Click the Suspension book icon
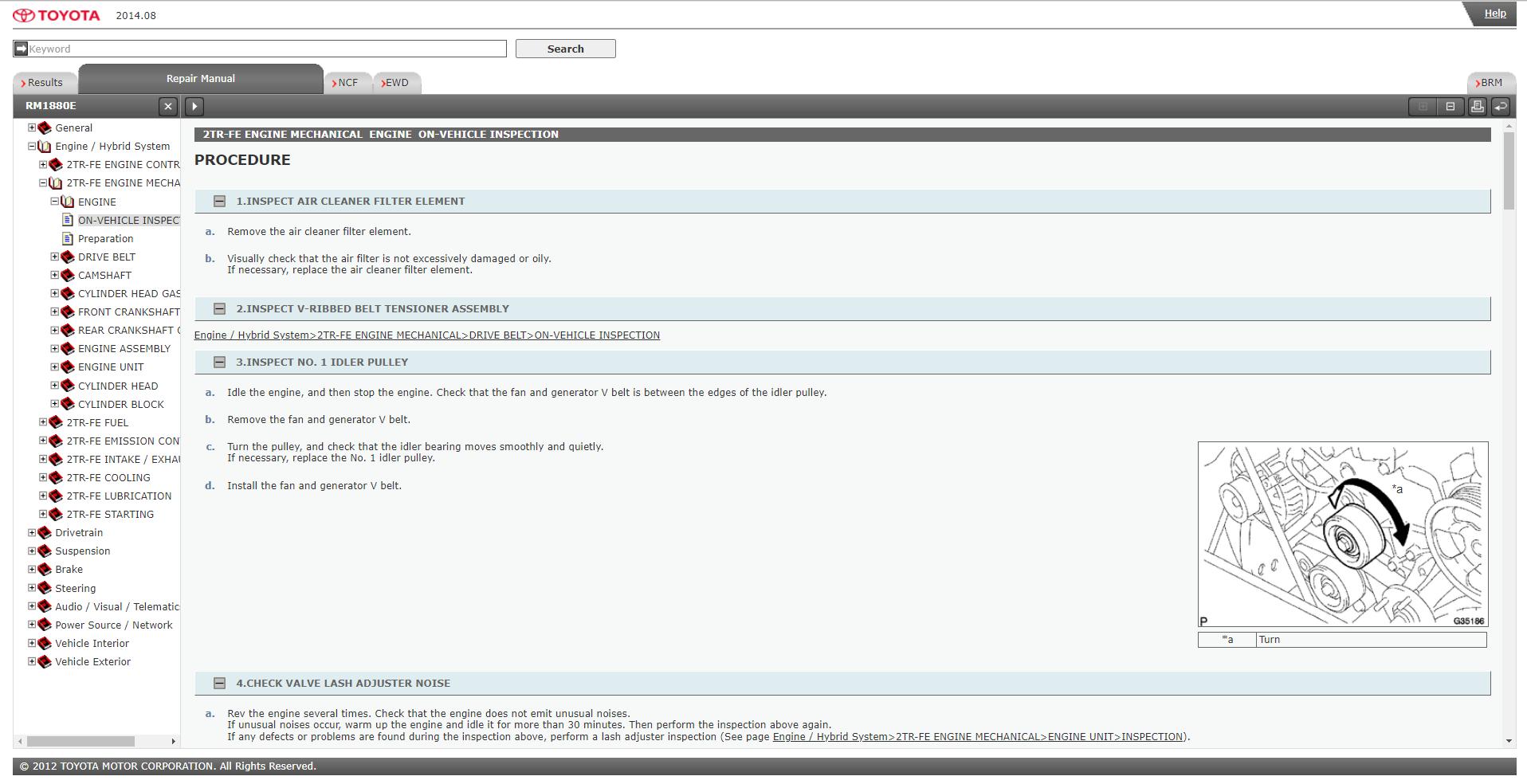The height and width of the screenshot is (784, 1527). [x=45, y=551]
